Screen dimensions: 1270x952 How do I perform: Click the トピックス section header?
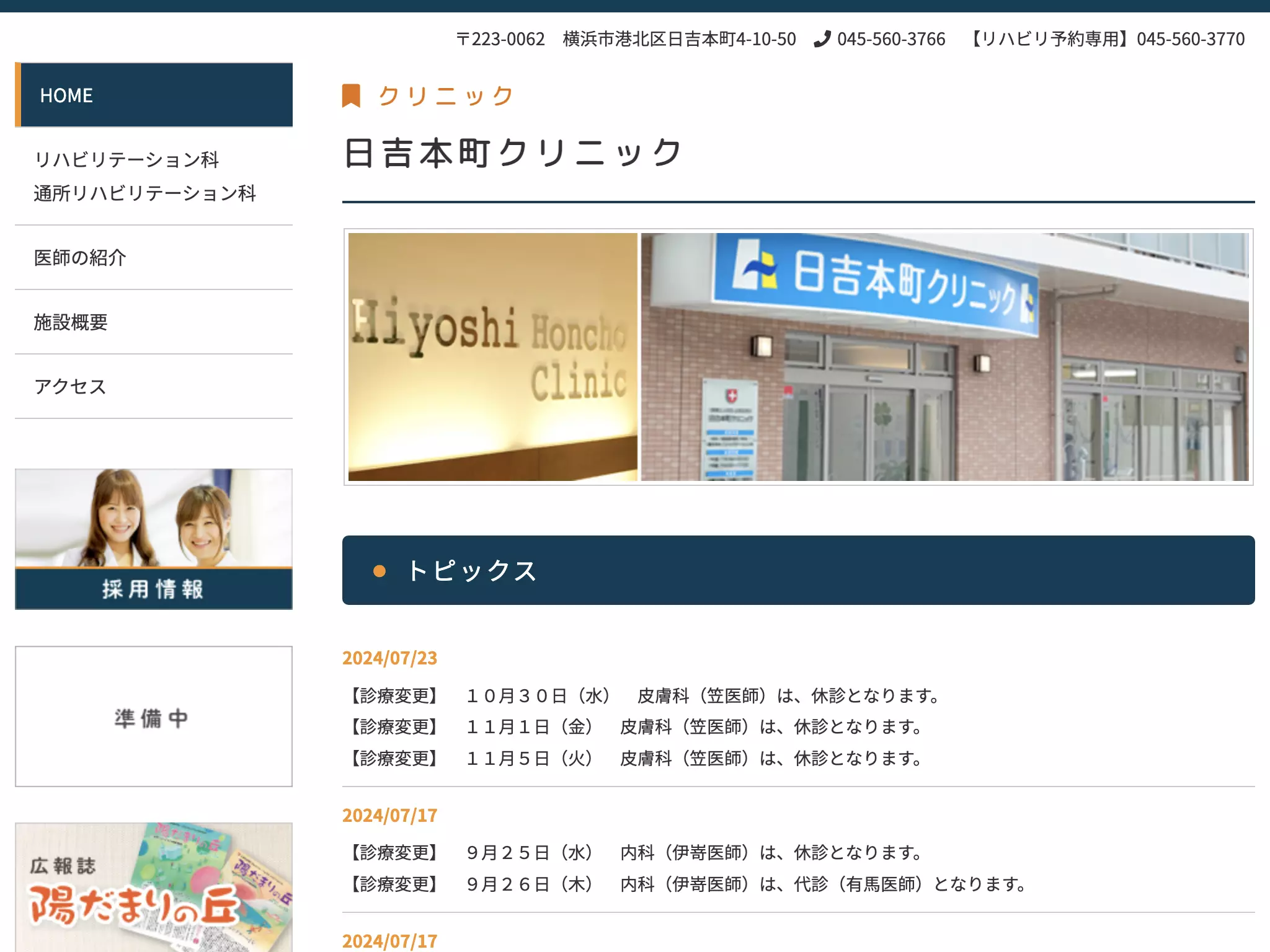[x=798, y=570]
